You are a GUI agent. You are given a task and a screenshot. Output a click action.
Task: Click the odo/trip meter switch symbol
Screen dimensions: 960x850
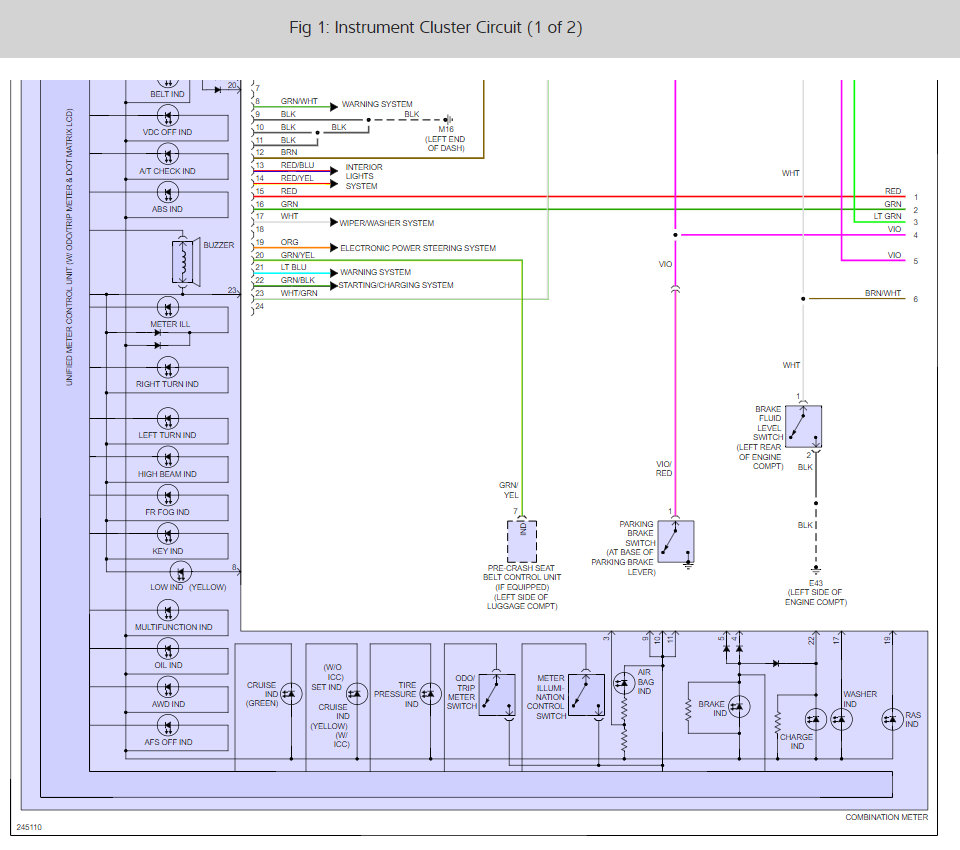(497, 695)
